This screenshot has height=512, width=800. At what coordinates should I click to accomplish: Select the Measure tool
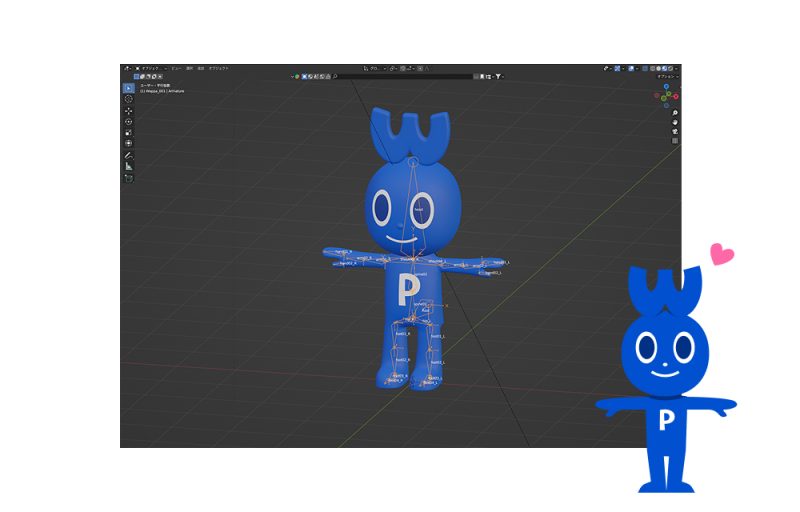[x=128, y=167]
